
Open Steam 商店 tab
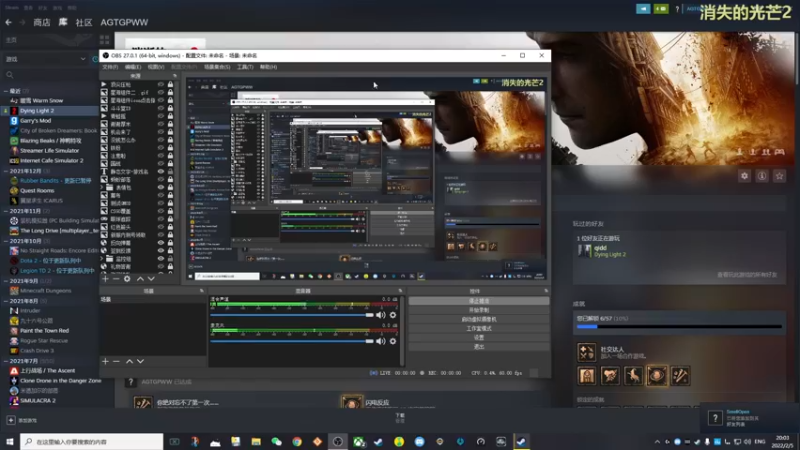tap(41, 22)
